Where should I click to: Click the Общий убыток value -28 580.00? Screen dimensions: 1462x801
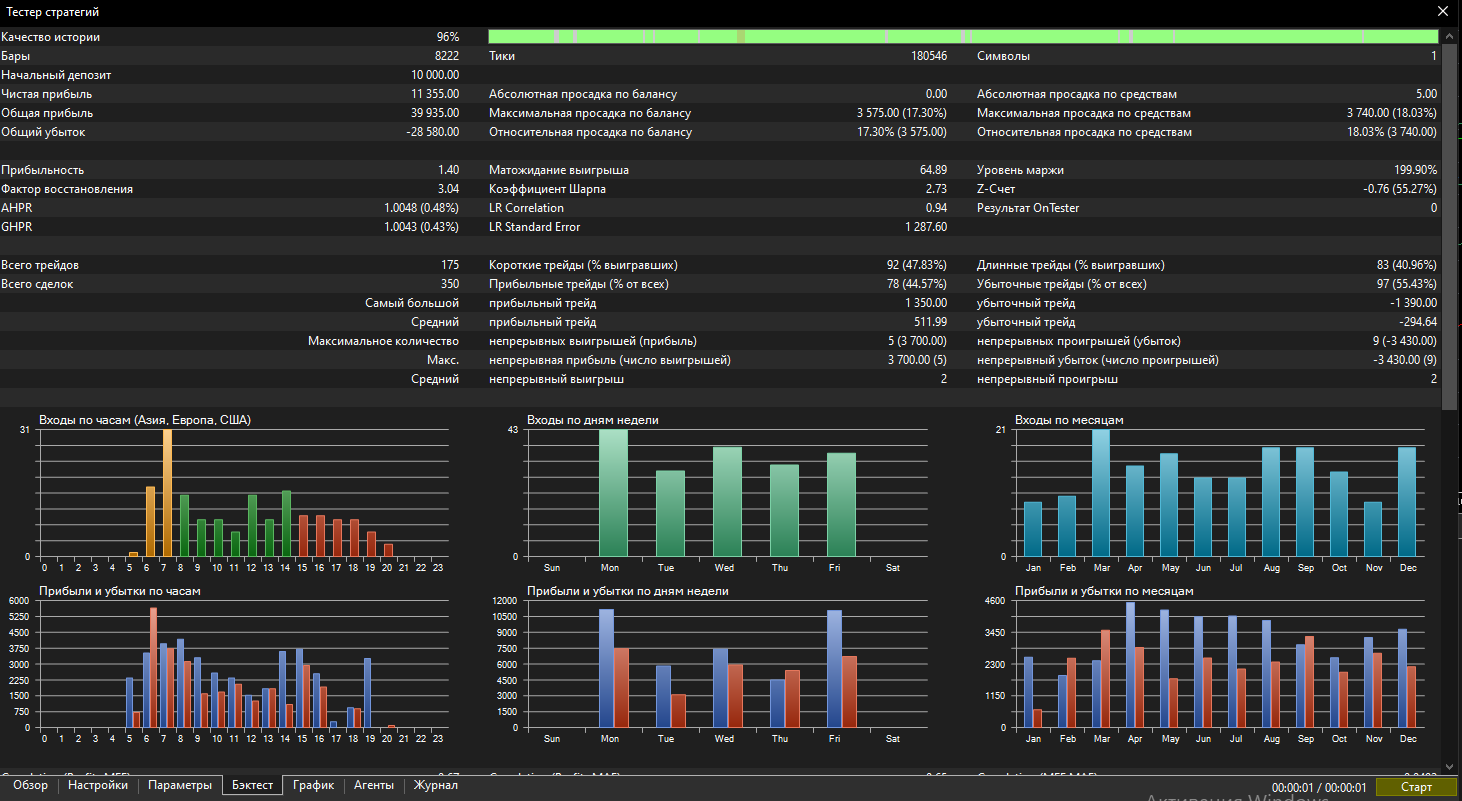click(433, 132)
